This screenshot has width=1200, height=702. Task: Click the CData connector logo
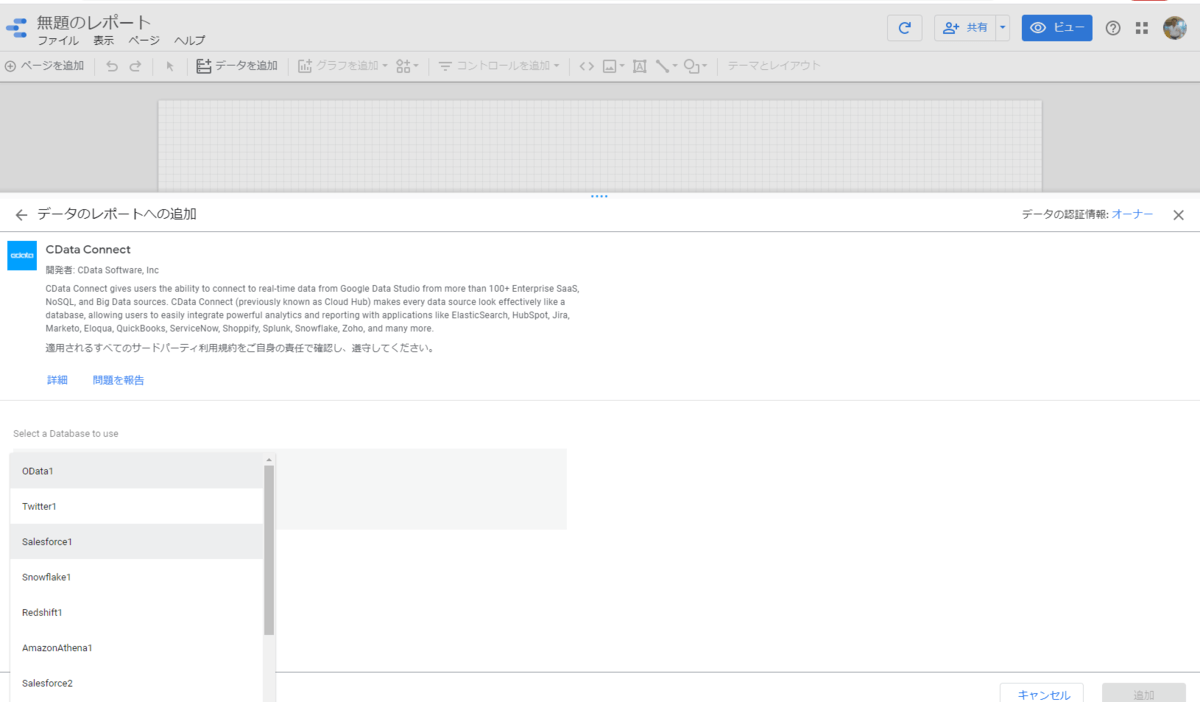pos(22,256)
